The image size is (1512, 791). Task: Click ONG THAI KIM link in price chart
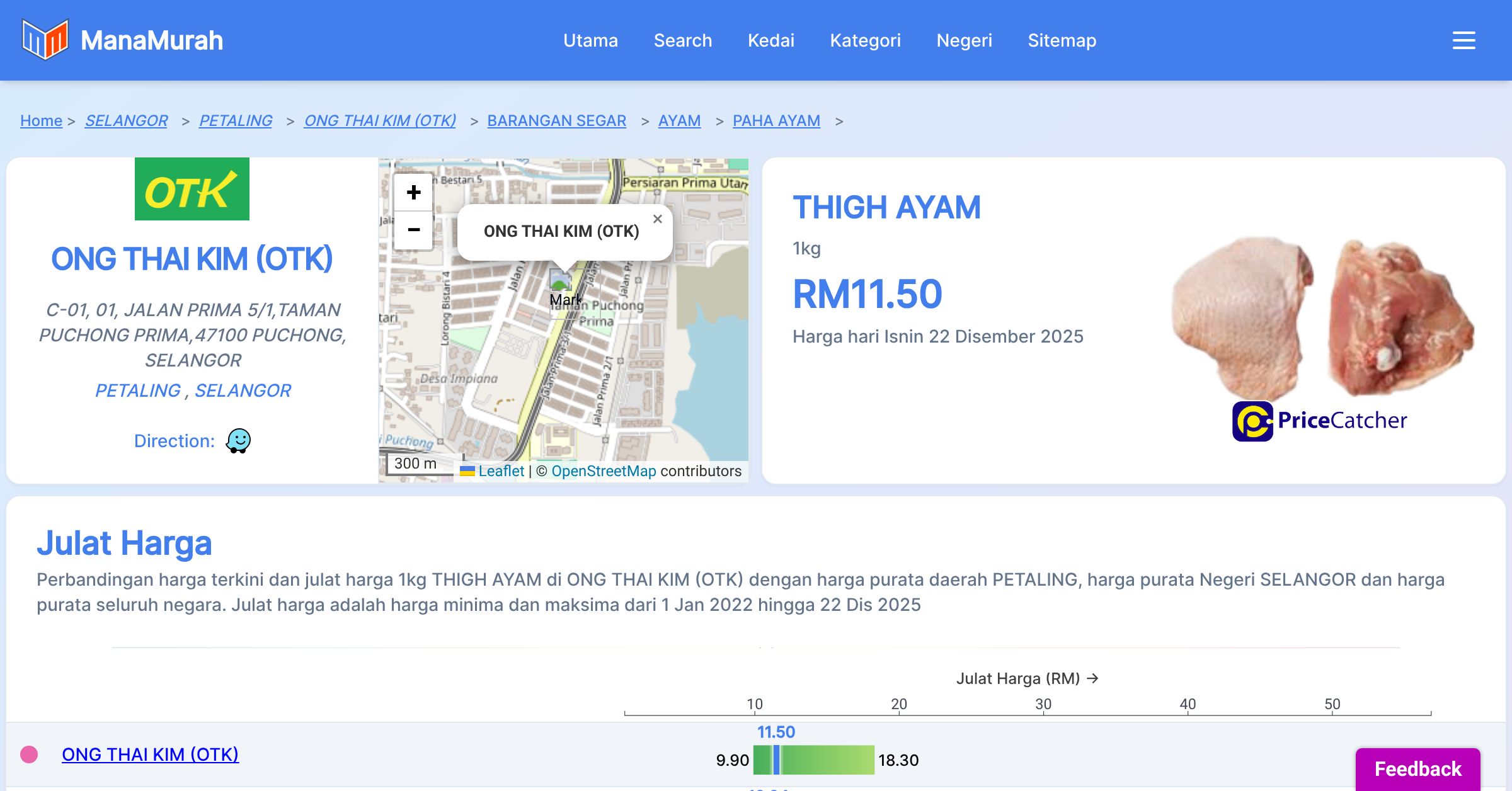click(x=150, y=754)
